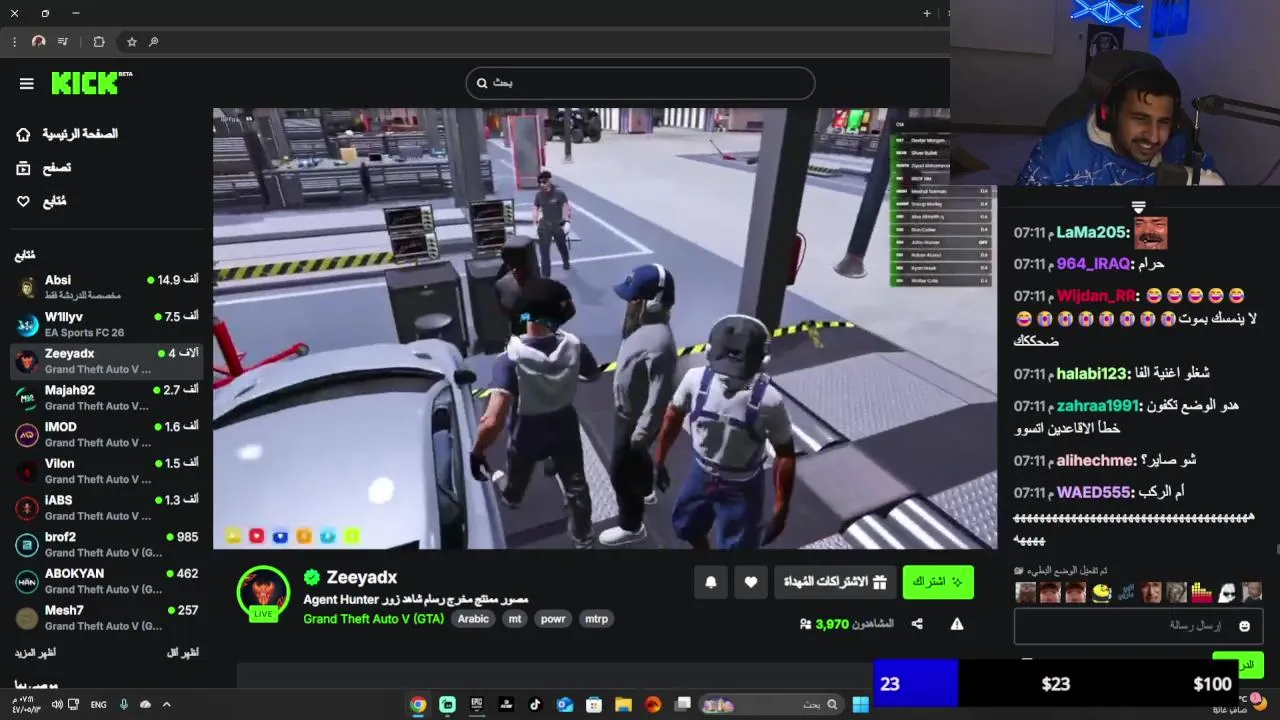The image size is (1280, 720).
Task: Select the Arabic stream tag
Action: (473, 619)
